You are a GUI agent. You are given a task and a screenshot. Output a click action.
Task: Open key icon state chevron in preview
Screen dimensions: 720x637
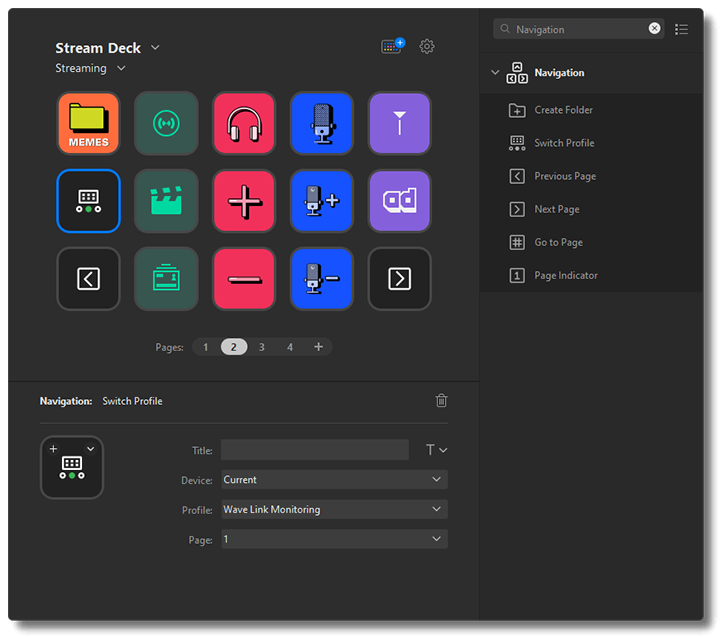click(90, 449)
